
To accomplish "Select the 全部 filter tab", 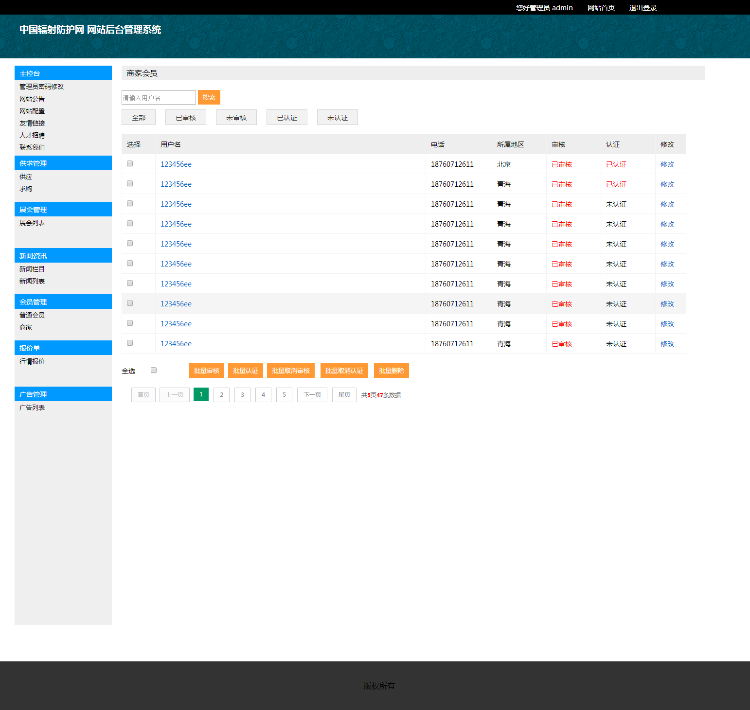I will pos(138,118).
